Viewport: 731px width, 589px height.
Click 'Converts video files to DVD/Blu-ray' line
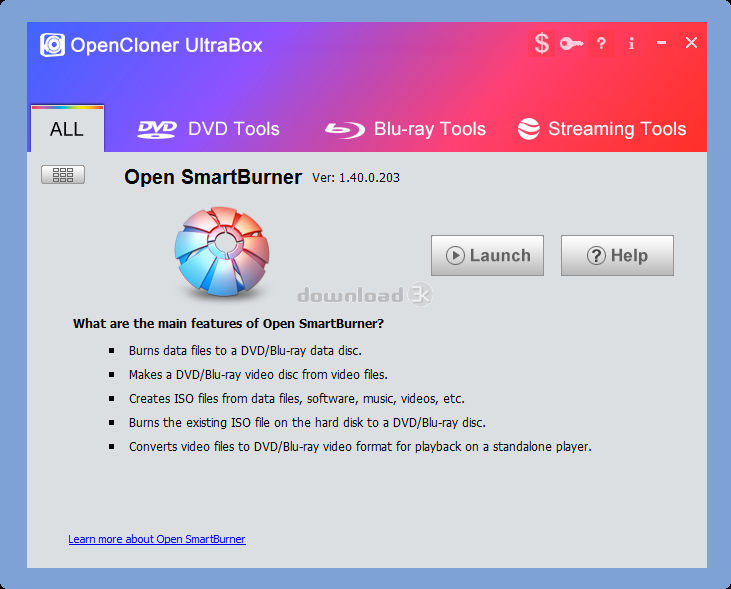pyautogui.click(x=360, y=447)
